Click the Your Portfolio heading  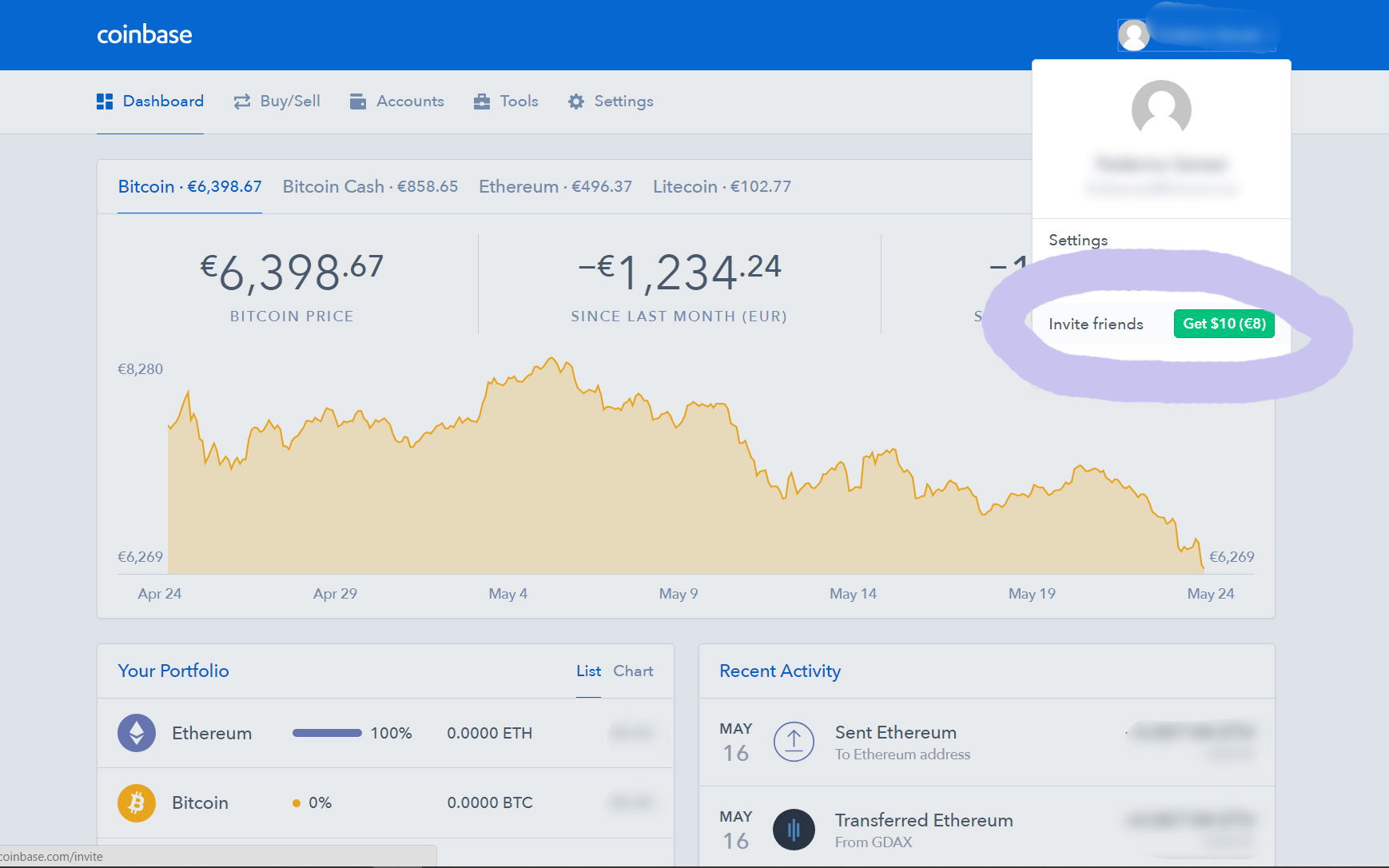173,671
